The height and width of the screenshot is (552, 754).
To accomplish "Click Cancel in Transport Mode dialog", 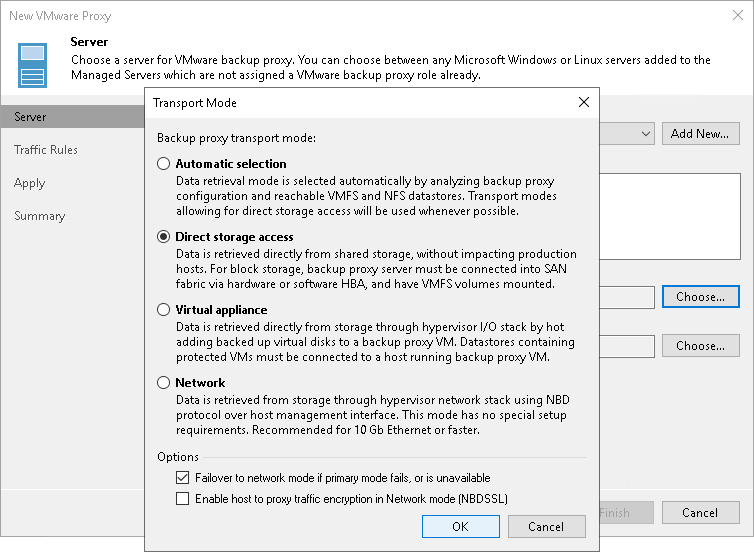I will coord(546,527).
